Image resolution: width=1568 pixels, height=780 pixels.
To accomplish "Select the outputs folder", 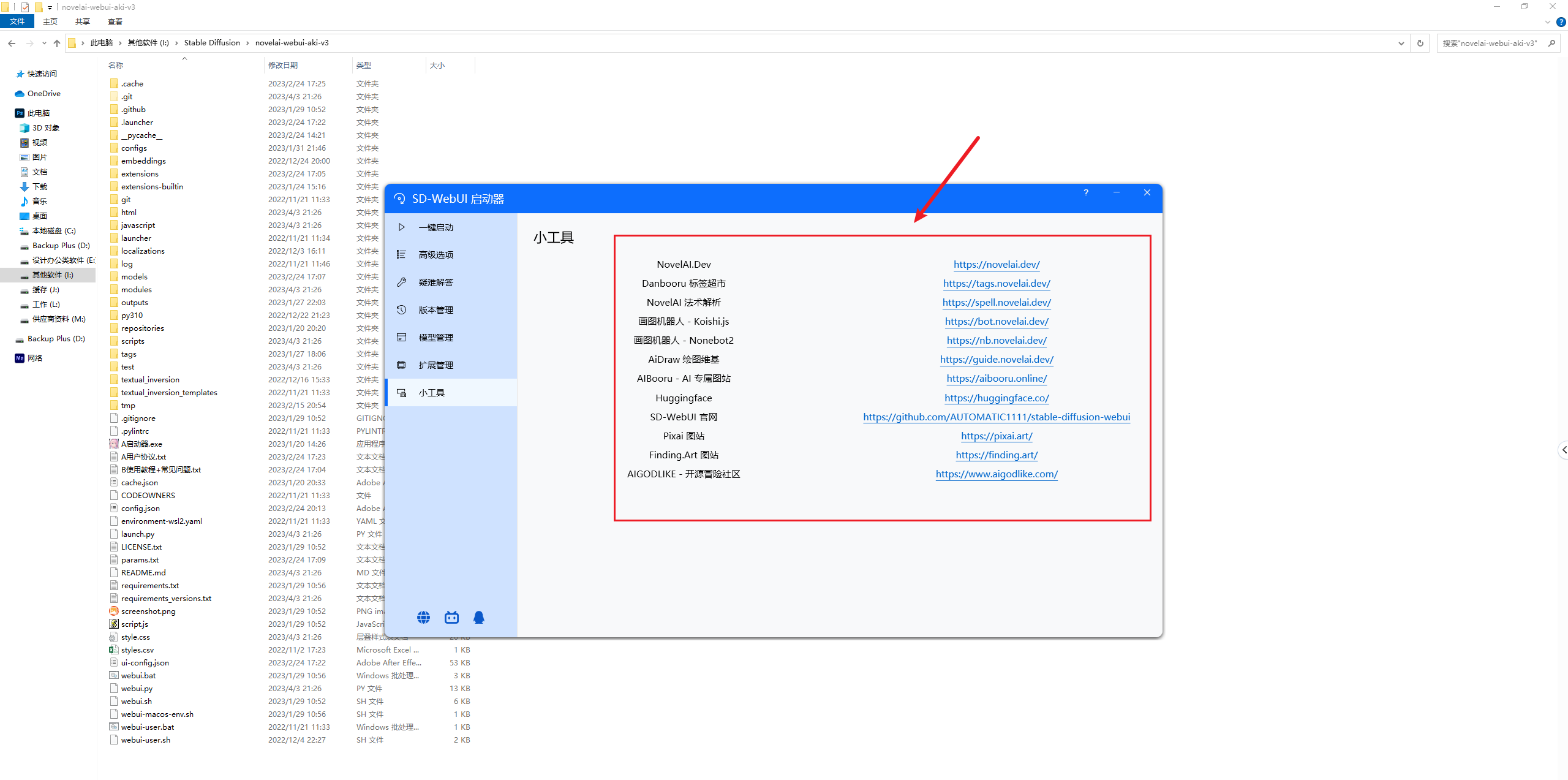I will 129,302.
